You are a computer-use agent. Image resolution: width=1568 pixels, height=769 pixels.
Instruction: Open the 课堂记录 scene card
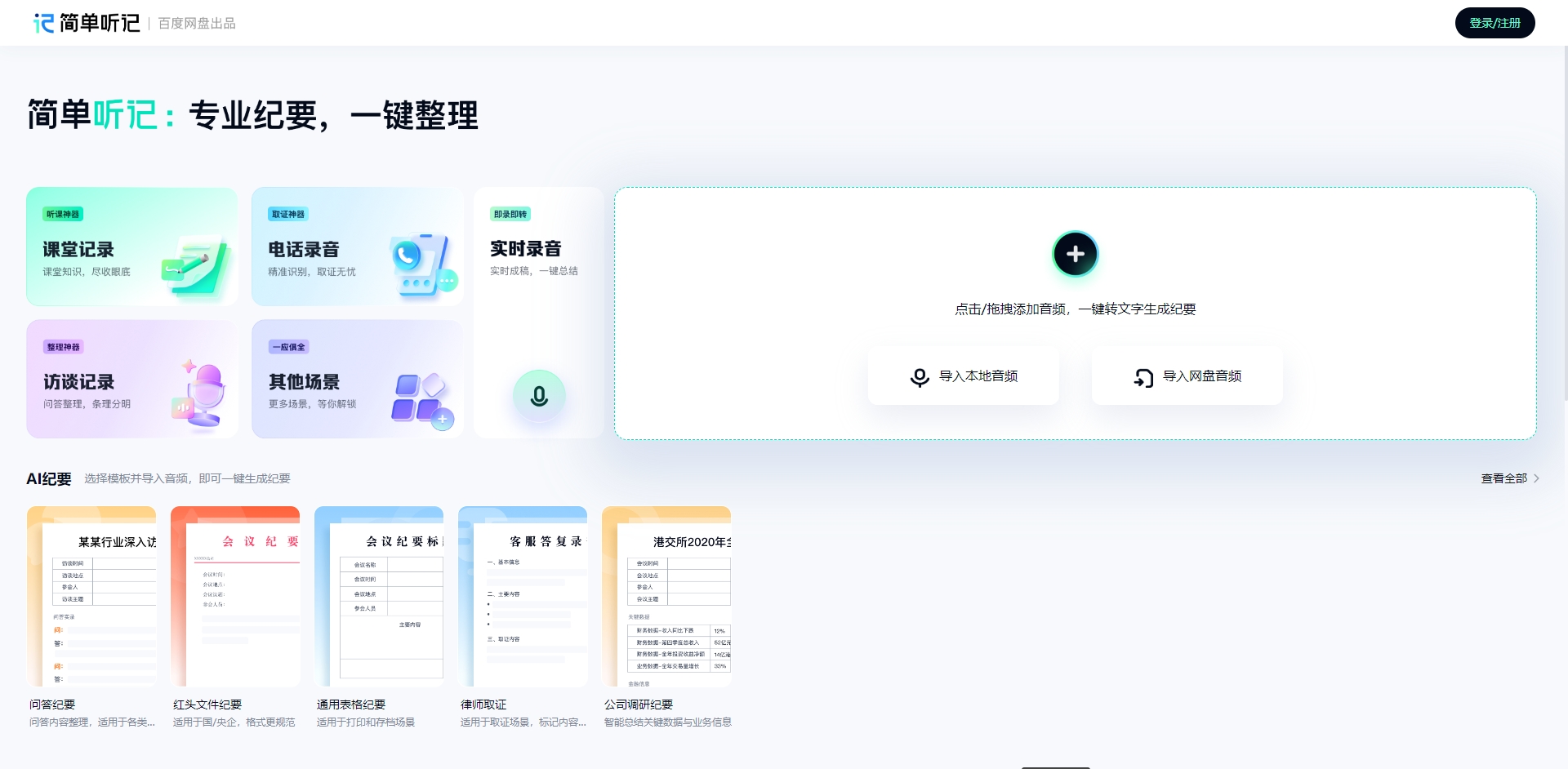pyautogui.click(x=131, y=247)
